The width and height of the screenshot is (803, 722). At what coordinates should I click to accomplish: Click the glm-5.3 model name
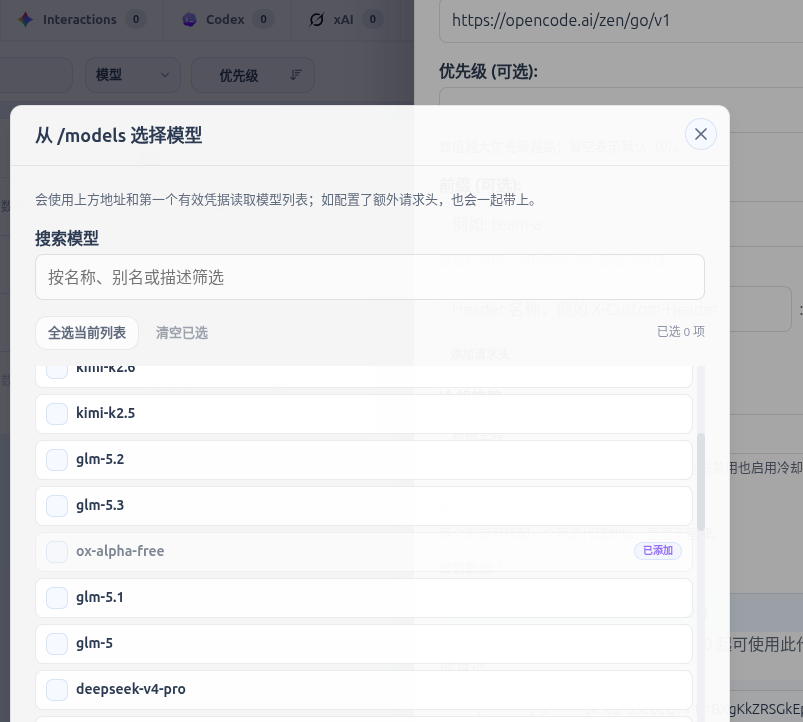(x=100, y=505)
